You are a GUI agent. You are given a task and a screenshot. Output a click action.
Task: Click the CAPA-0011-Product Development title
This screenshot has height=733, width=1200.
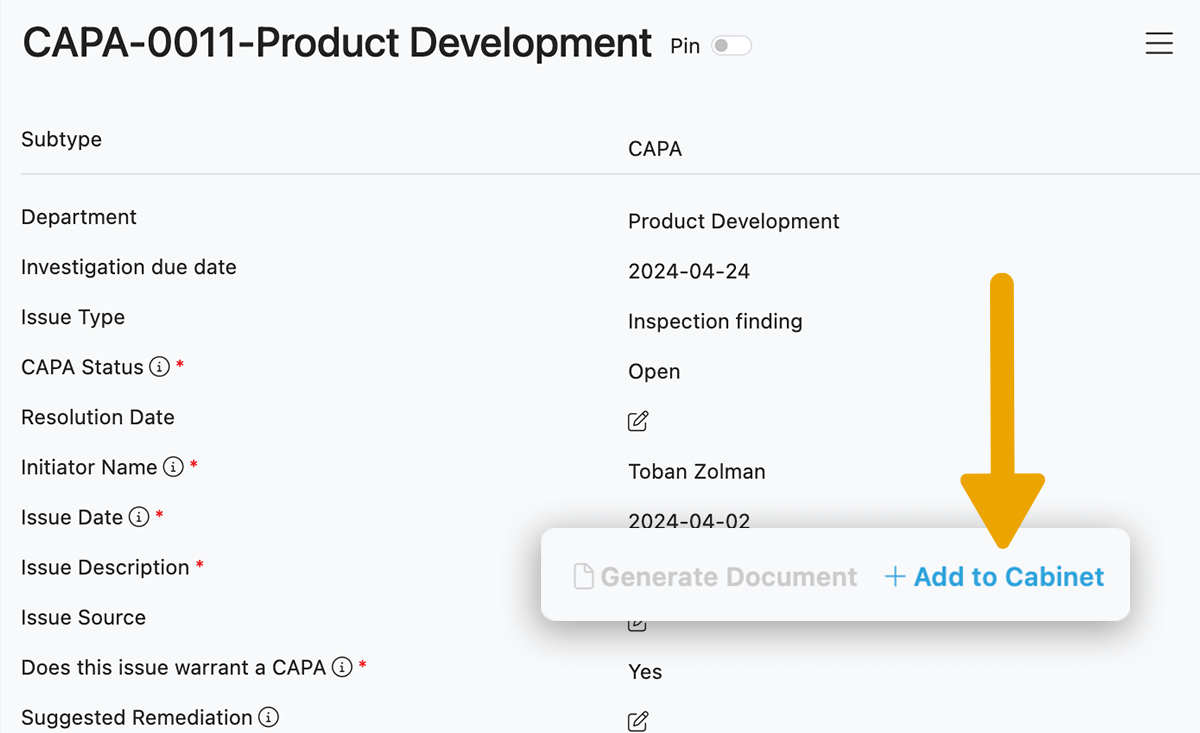[x=337, y=44]
